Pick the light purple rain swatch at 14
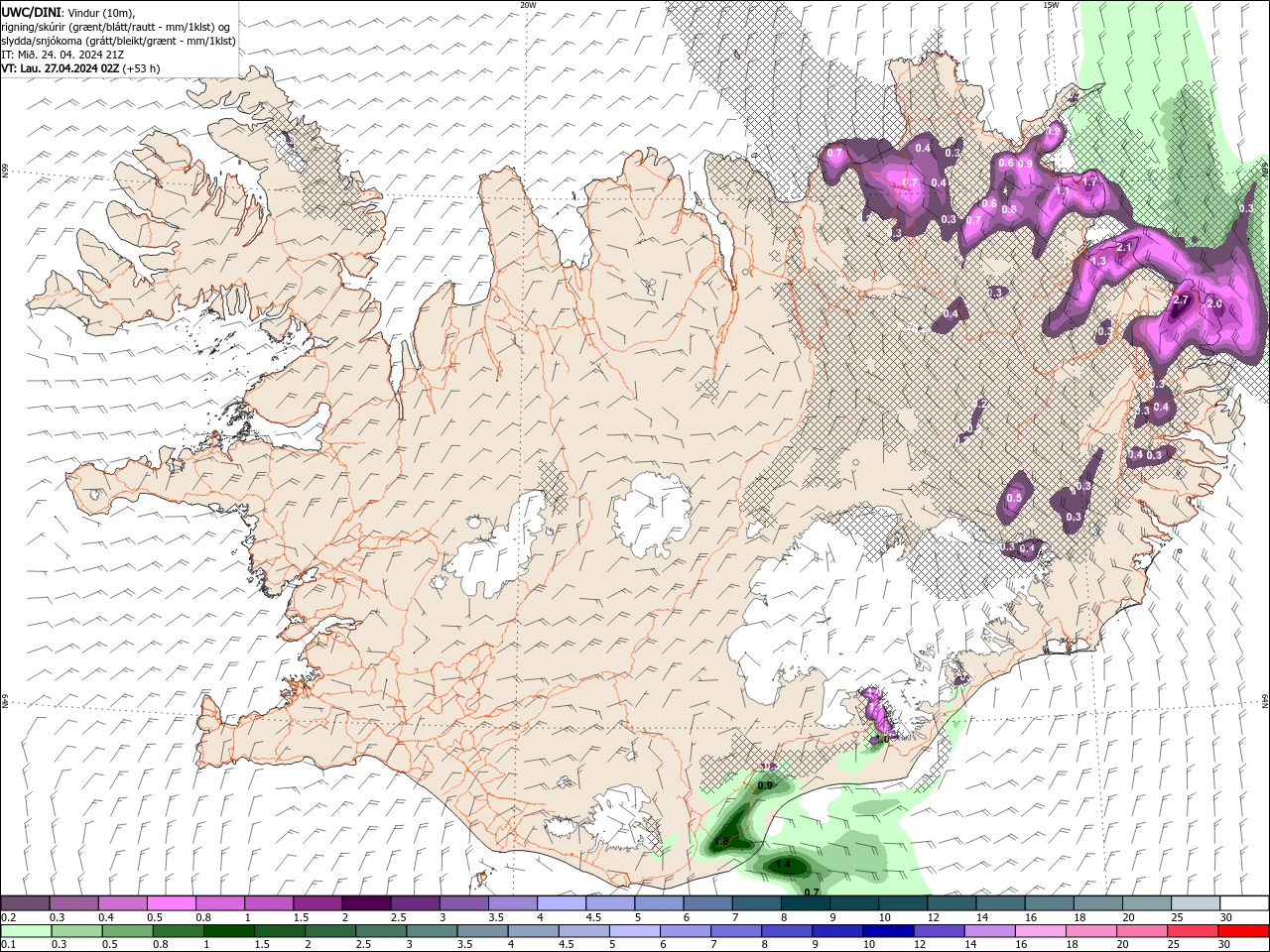Image resolution: width=1270 pixels, height=952 pixels. (x=988, y=931)
